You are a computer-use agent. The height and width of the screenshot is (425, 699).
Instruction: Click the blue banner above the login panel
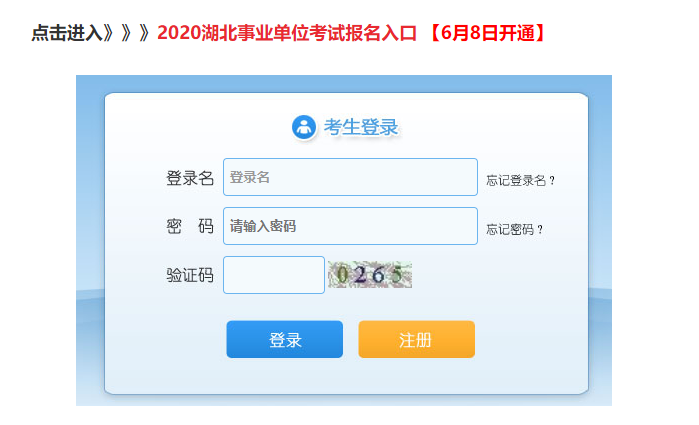pyautogui.click(x=344, y=84)
